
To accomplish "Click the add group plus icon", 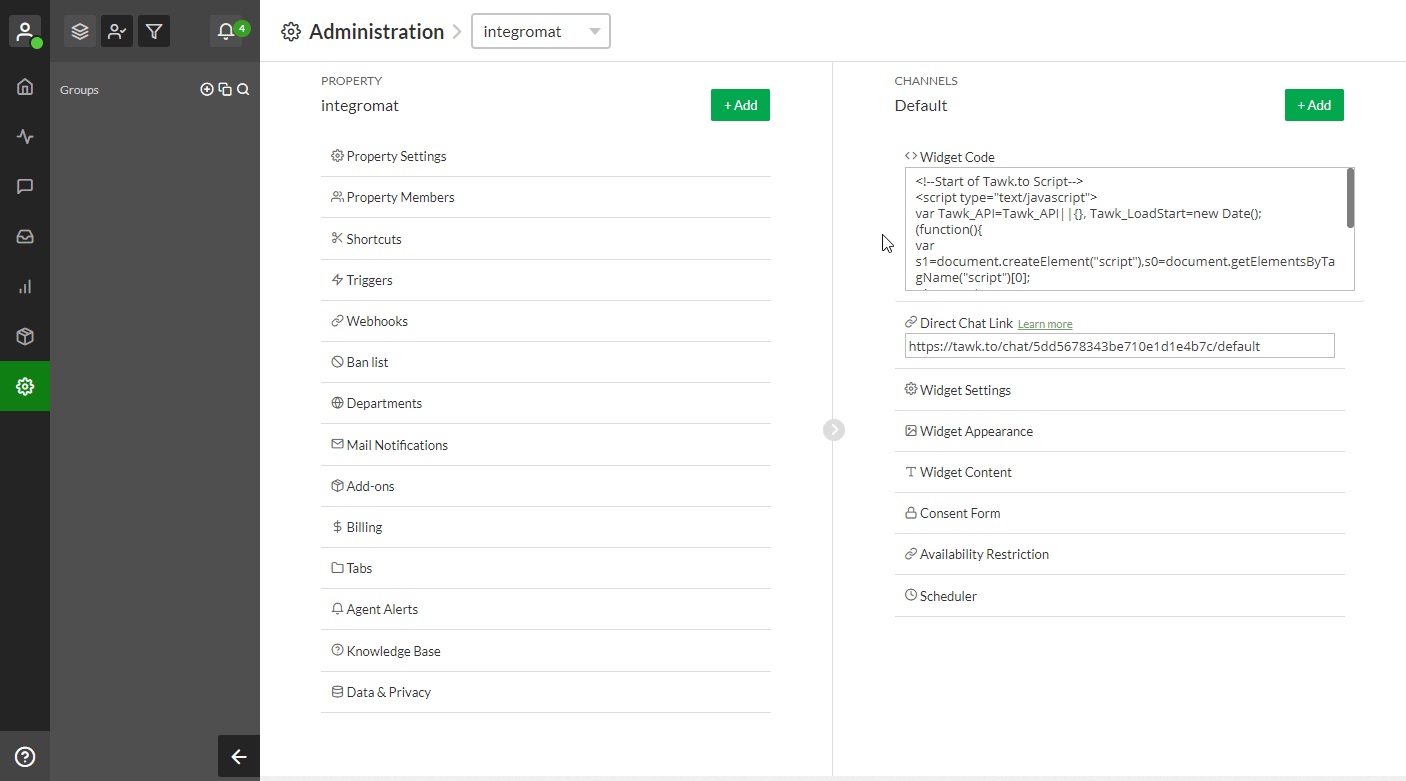I will 207,90.
